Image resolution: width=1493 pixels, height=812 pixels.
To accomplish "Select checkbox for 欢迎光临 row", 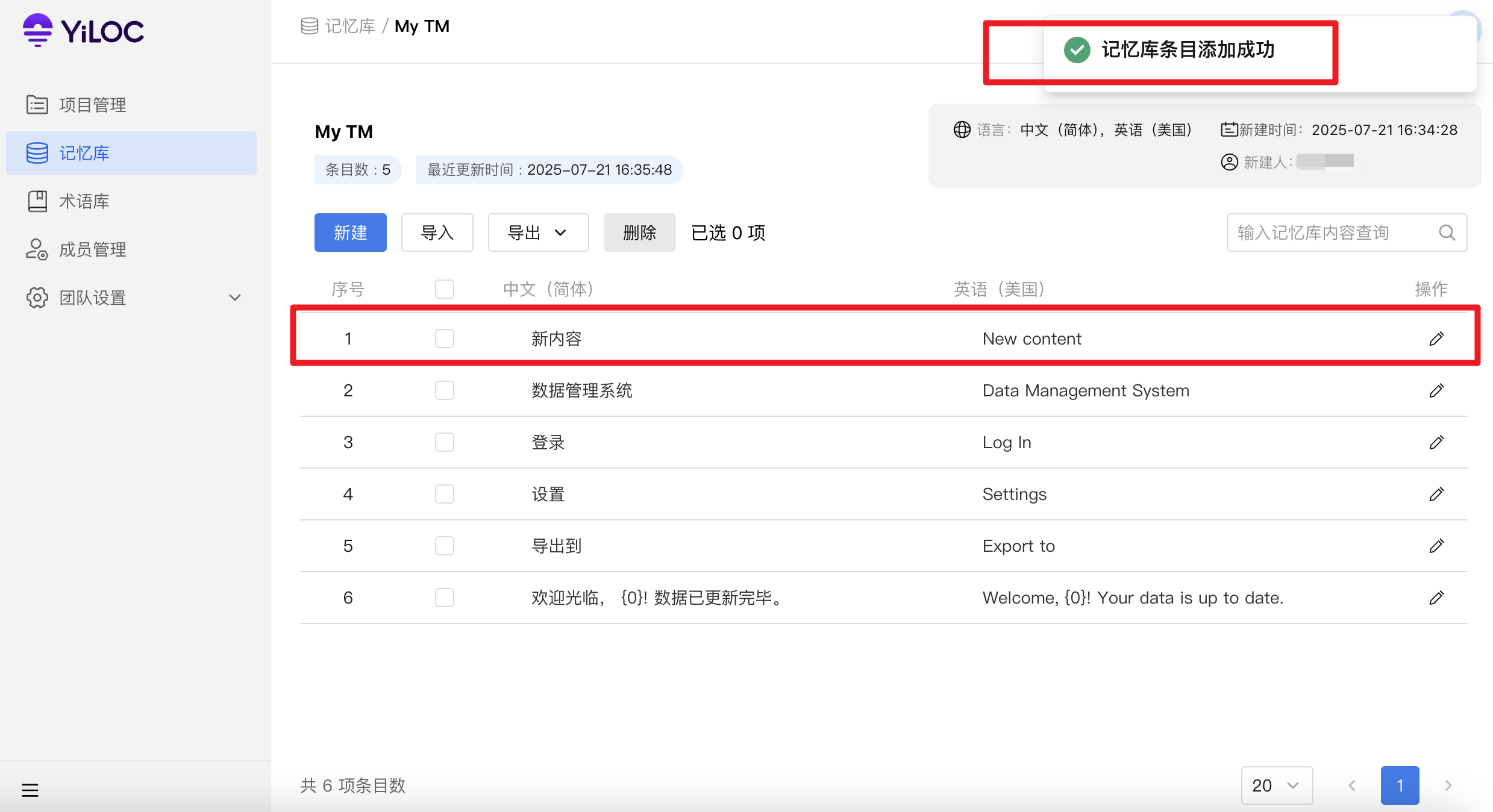I will tap(445, 598).
